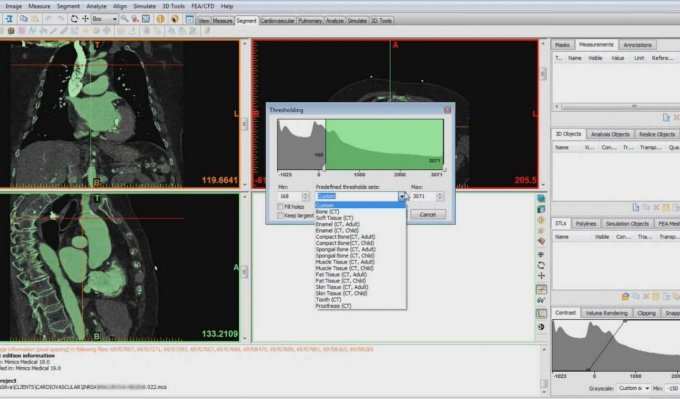Viewport: 680px width, 399px height.
Task: Open Analysis Objects tab
Action: point(610,134)
